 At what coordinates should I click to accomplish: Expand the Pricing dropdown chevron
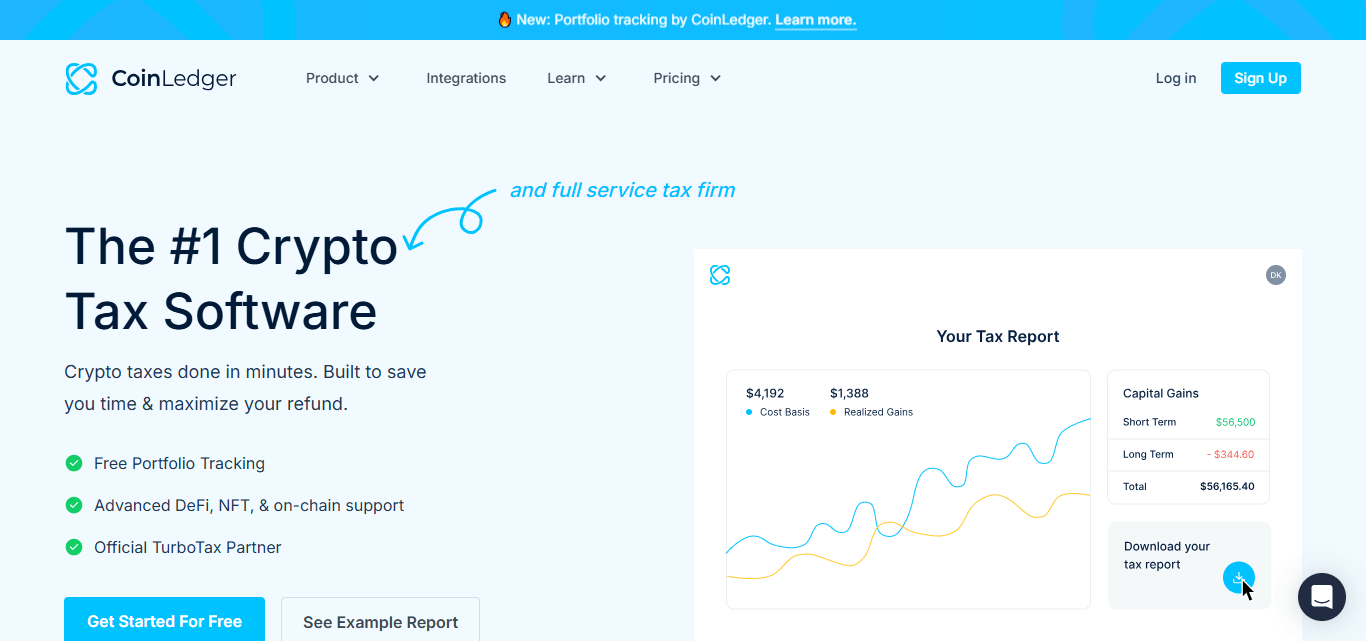(716, 78)
